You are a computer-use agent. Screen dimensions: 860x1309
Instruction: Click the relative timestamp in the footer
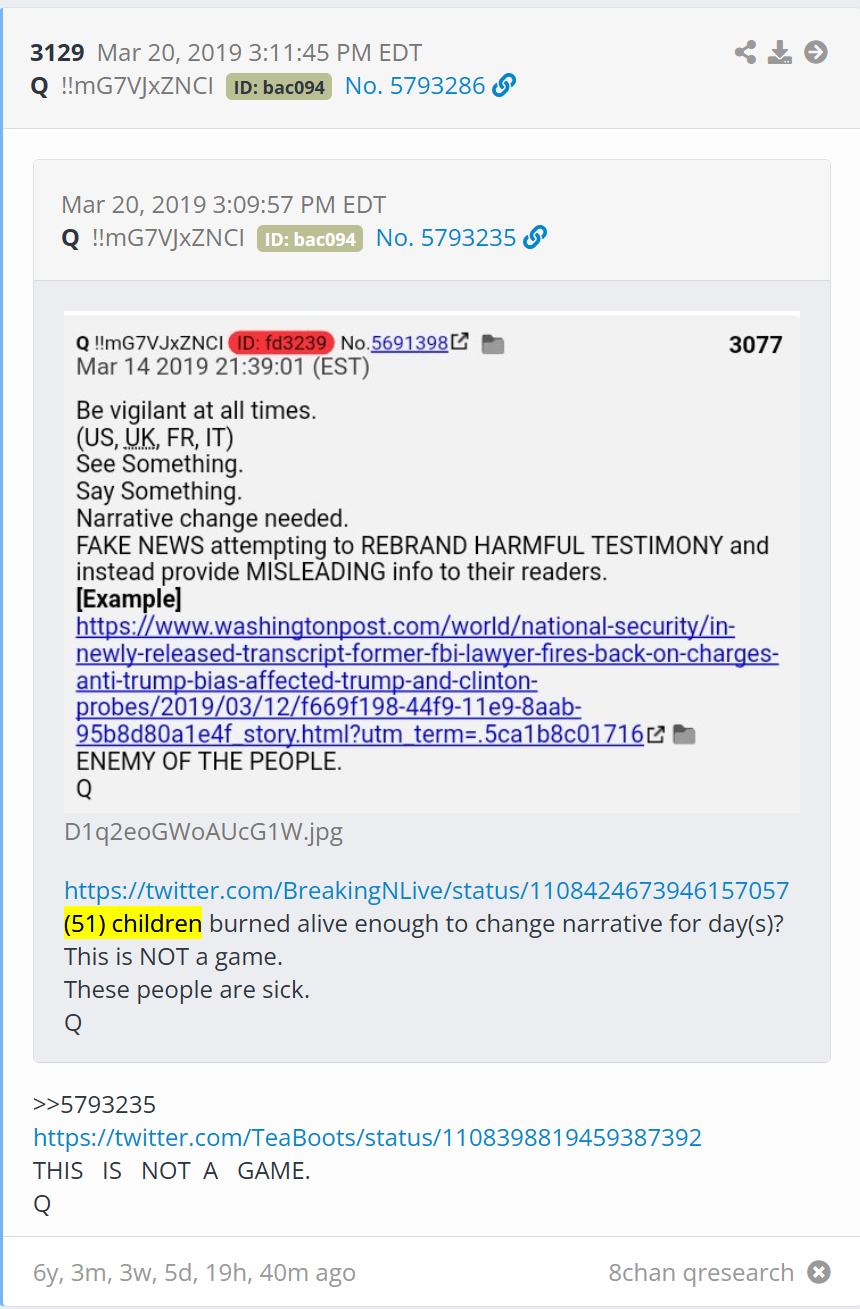click(194, 1272)
